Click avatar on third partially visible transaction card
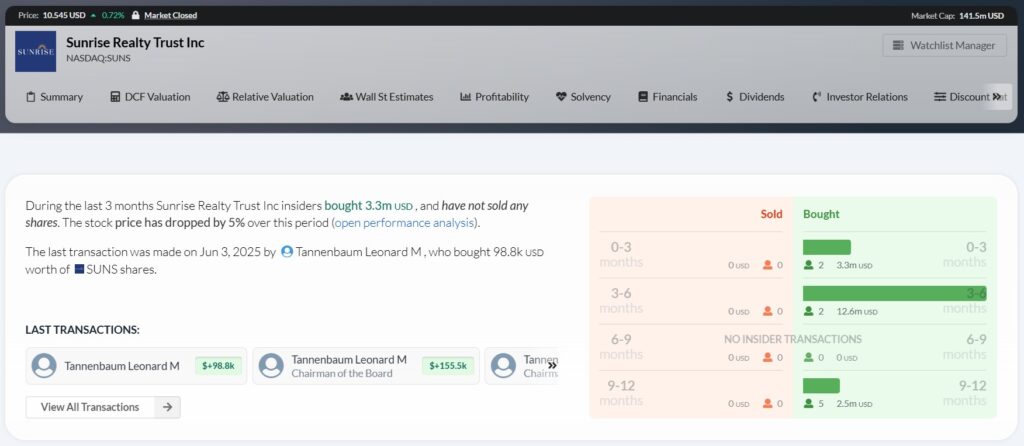 [504, 366]
